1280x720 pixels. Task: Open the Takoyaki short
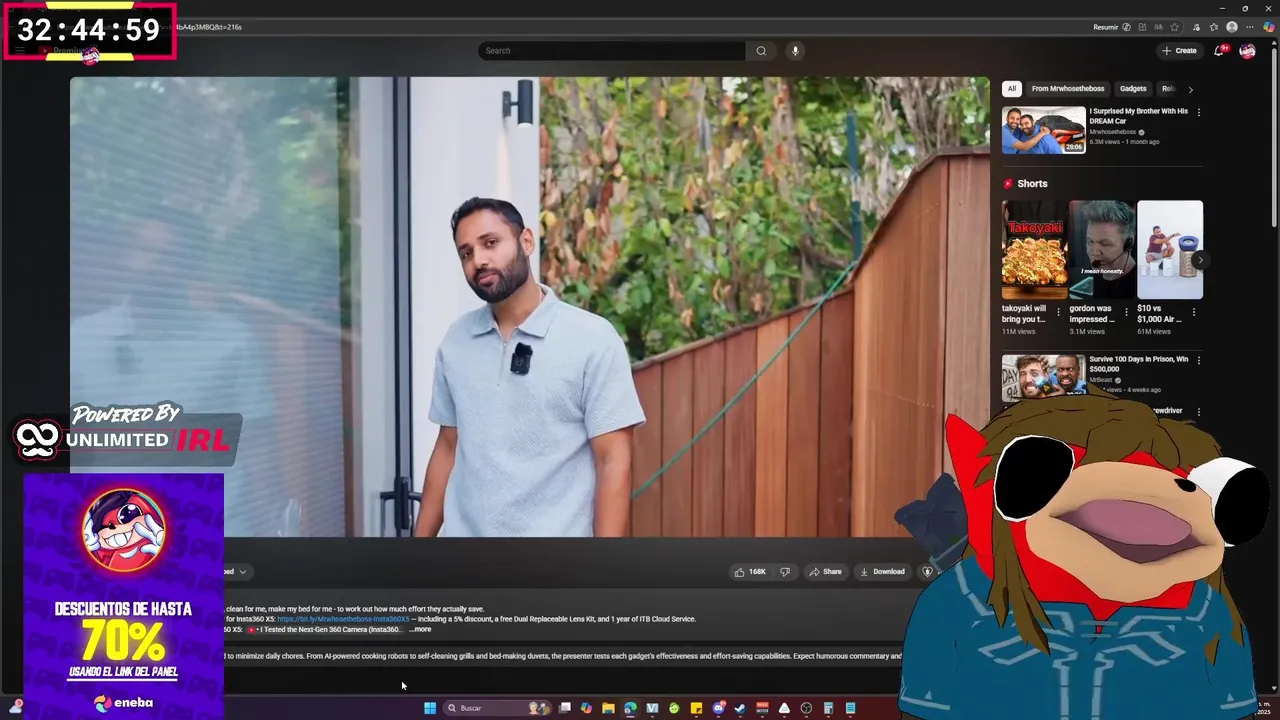pyautogui.click(x=1034, y=250)
